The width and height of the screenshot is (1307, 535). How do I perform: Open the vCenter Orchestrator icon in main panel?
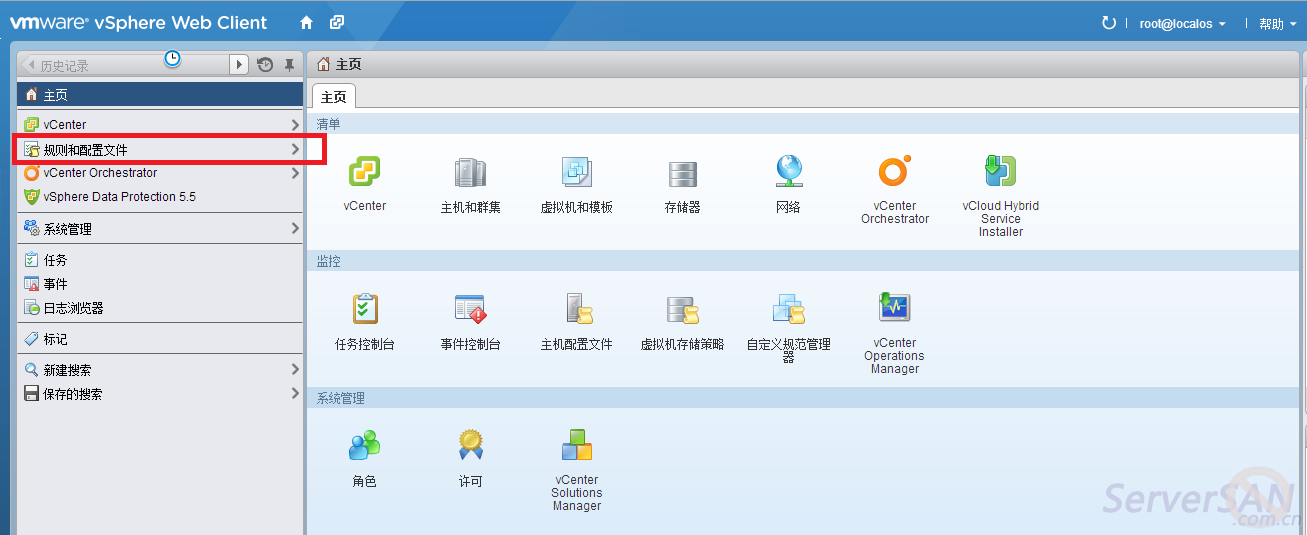[x=895, y=172]
